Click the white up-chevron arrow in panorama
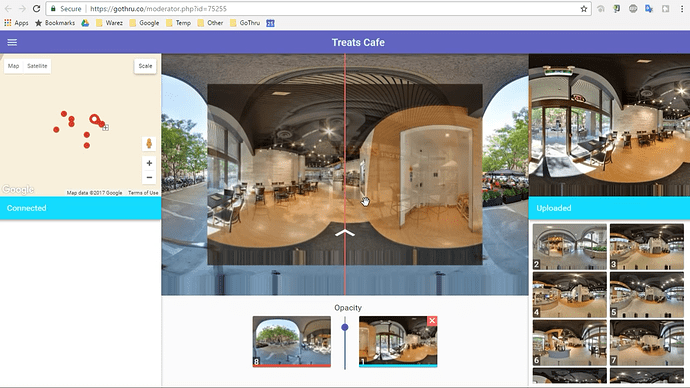 click(x=345, y=233)
